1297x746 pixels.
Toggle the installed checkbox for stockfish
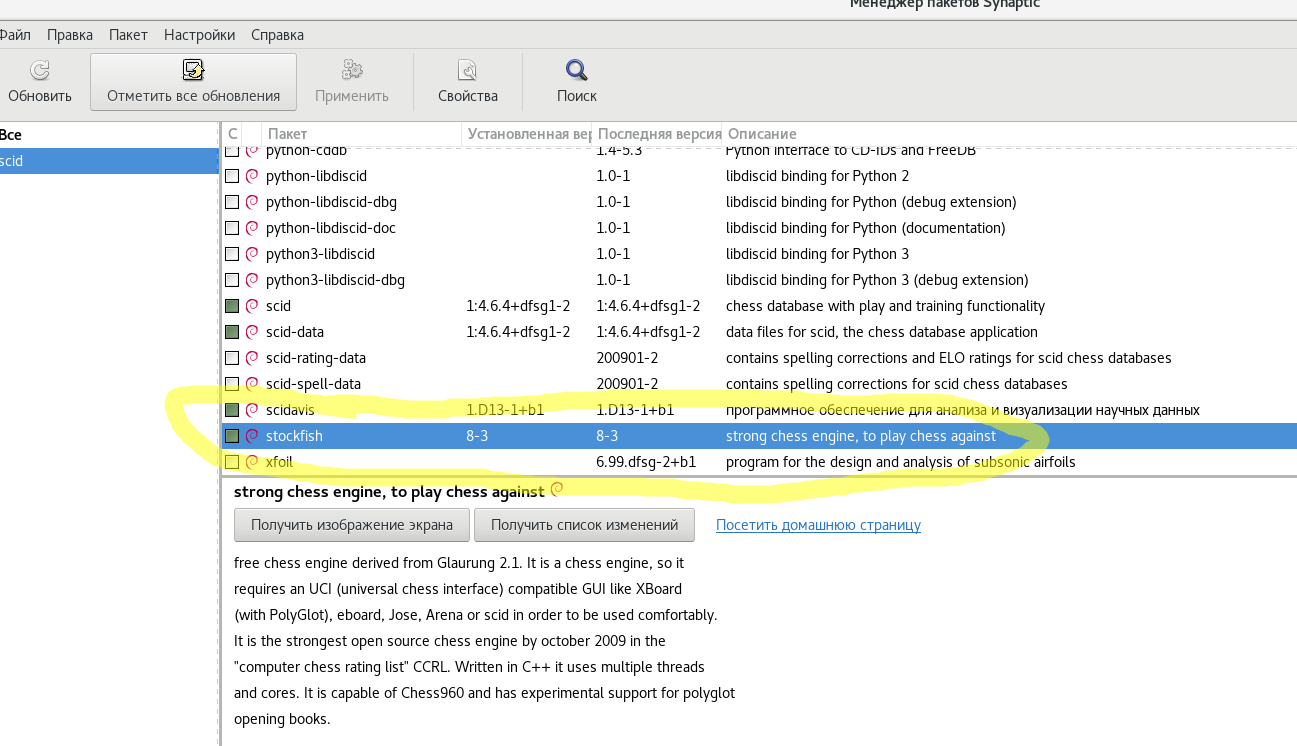(232, 436)
